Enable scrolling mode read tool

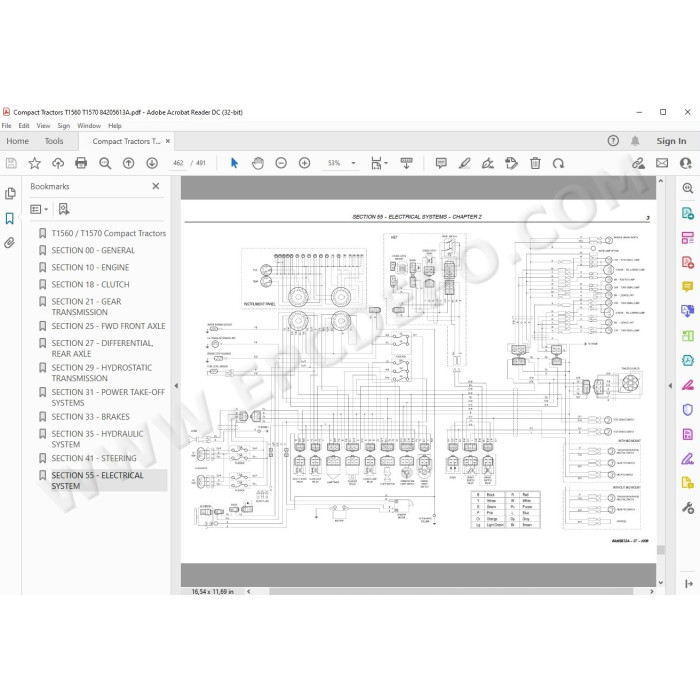[x=406, y=163]
